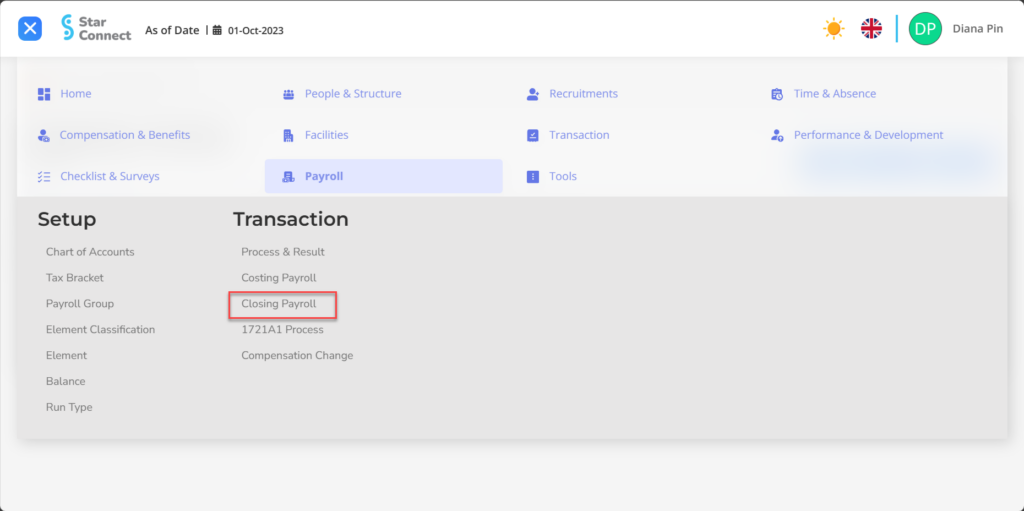
Task: Click the Home dashboard icon
Action: click(x=44, y=94)
